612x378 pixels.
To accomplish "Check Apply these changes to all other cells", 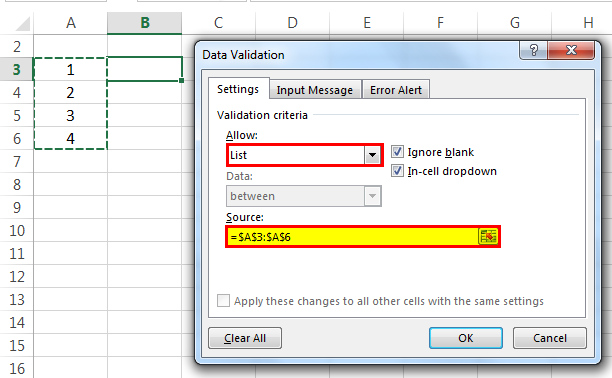I will (223, 301).
